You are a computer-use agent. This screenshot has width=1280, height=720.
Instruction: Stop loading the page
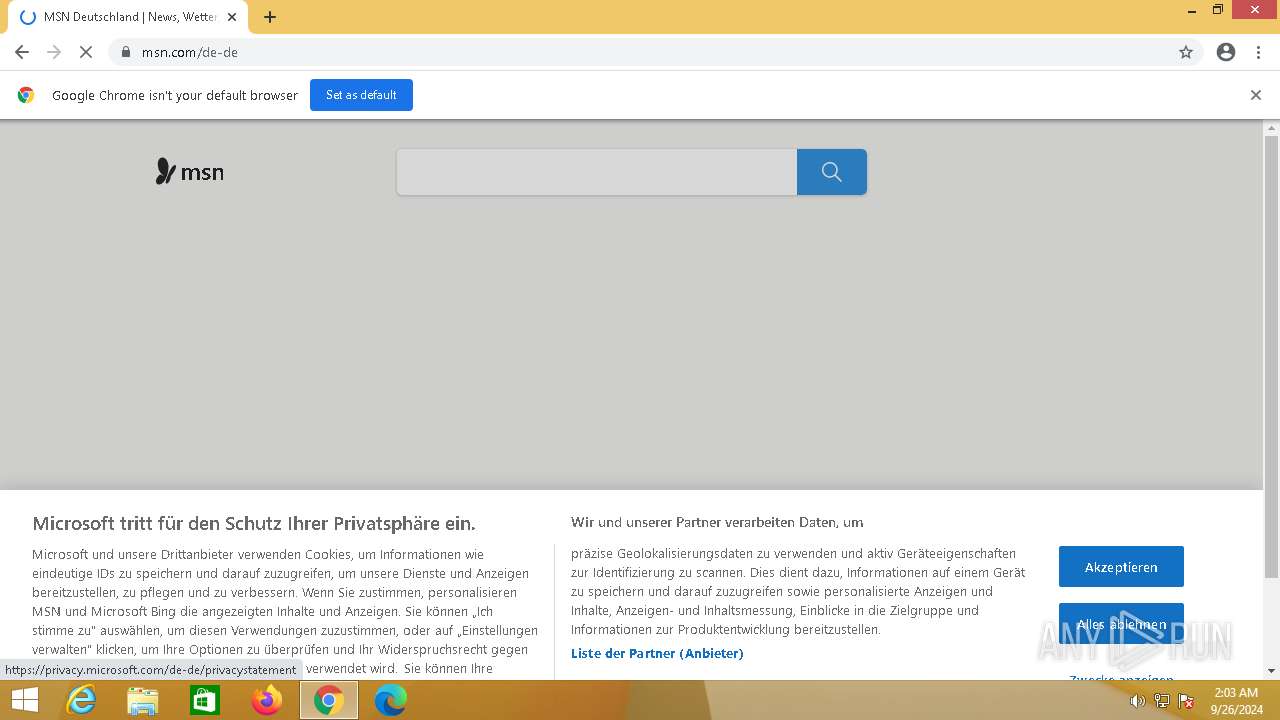[86, 52]
